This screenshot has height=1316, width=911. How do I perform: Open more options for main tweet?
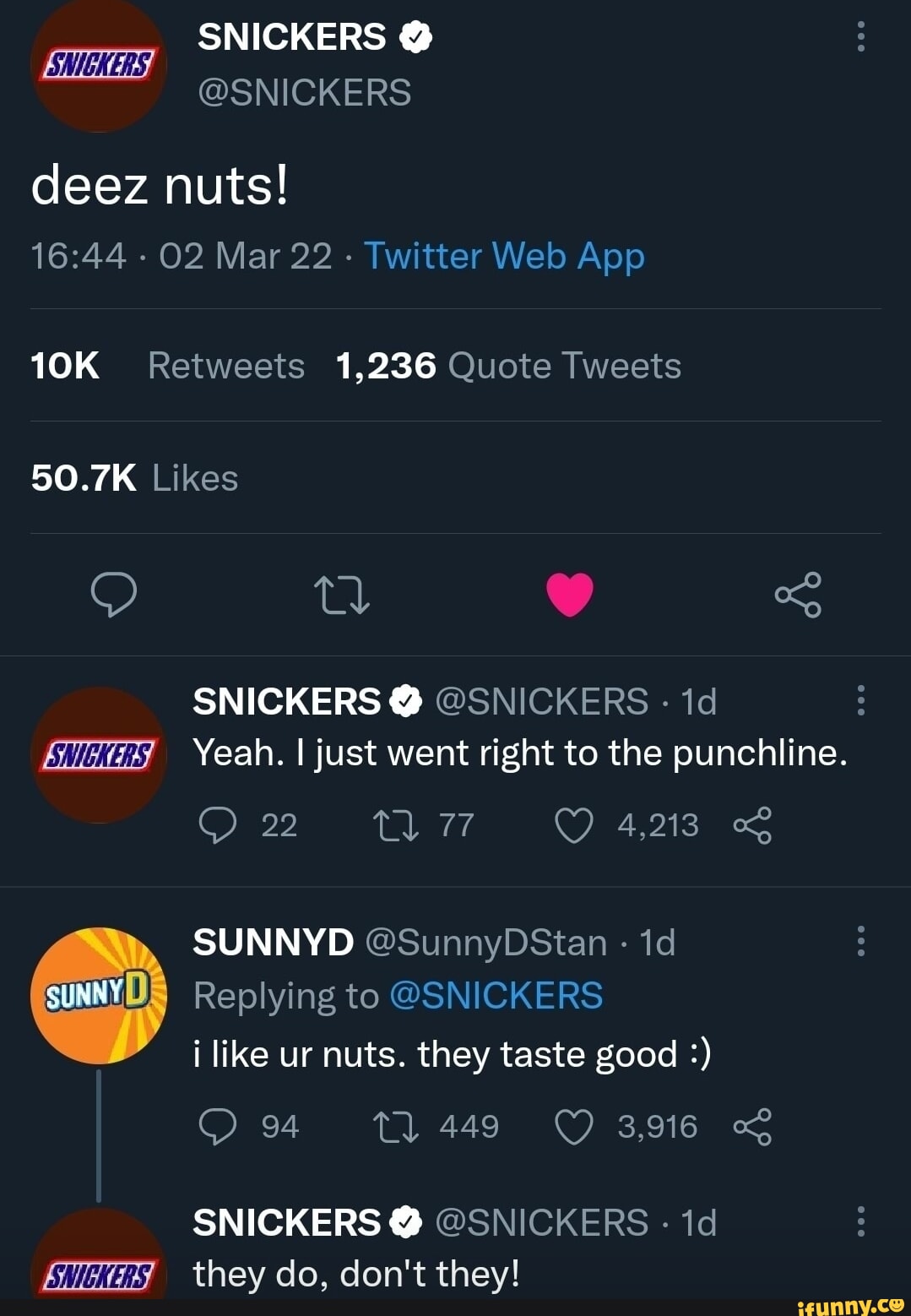pos(860,36)
